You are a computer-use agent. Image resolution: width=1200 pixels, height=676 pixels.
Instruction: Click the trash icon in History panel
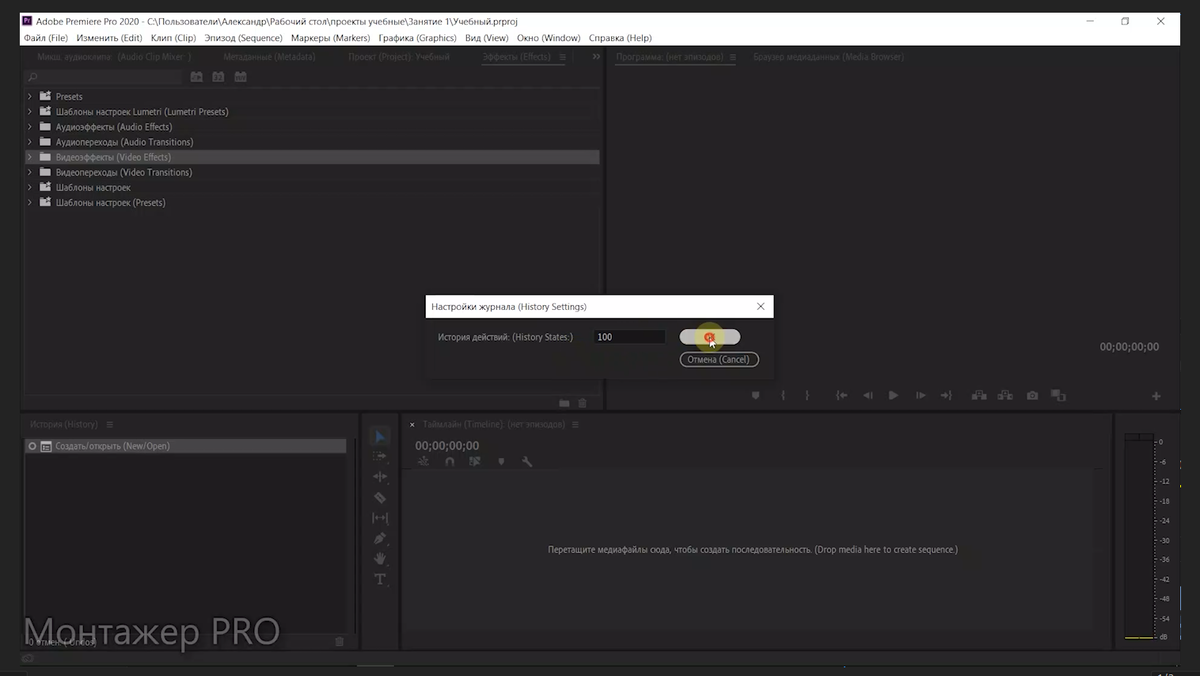[339, 641]
